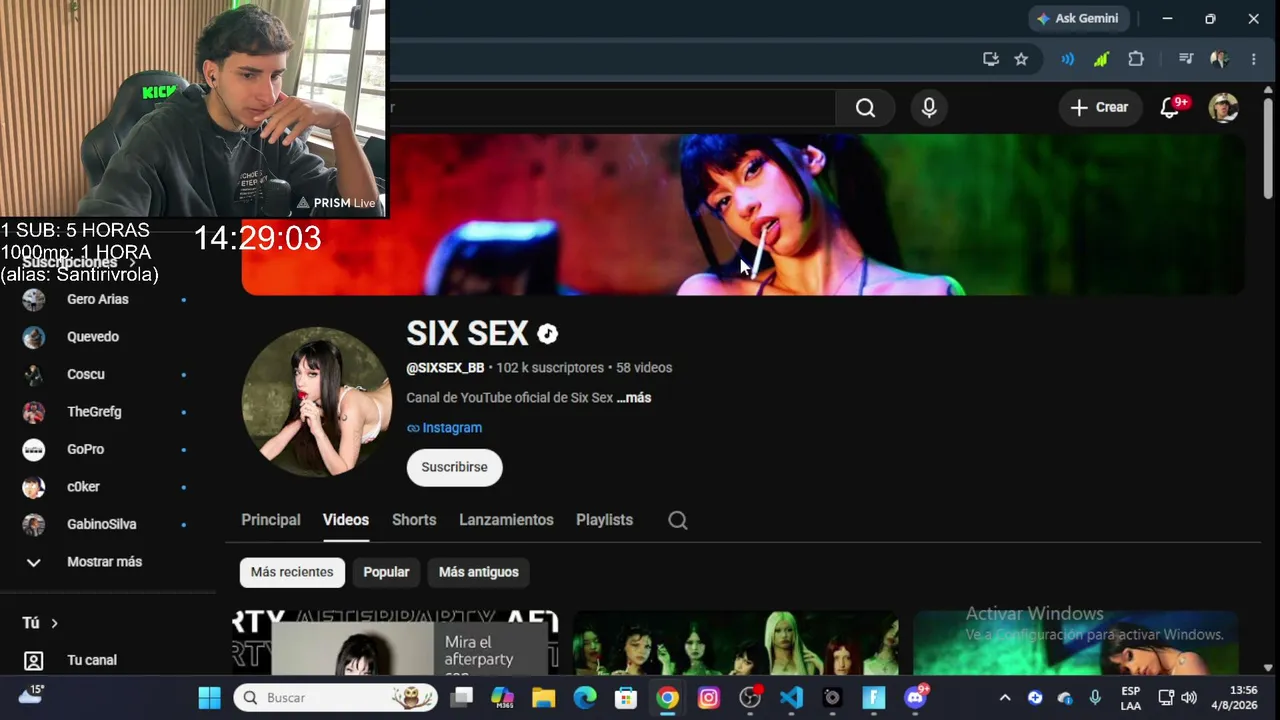Open File Explorer from taskbar
This screenshot has height=720, width=1280.
pos(543,697)
